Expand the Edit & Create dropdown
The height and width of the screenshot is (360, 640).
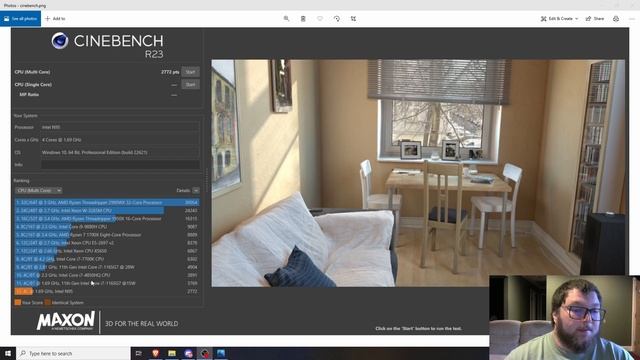point(560,19)
